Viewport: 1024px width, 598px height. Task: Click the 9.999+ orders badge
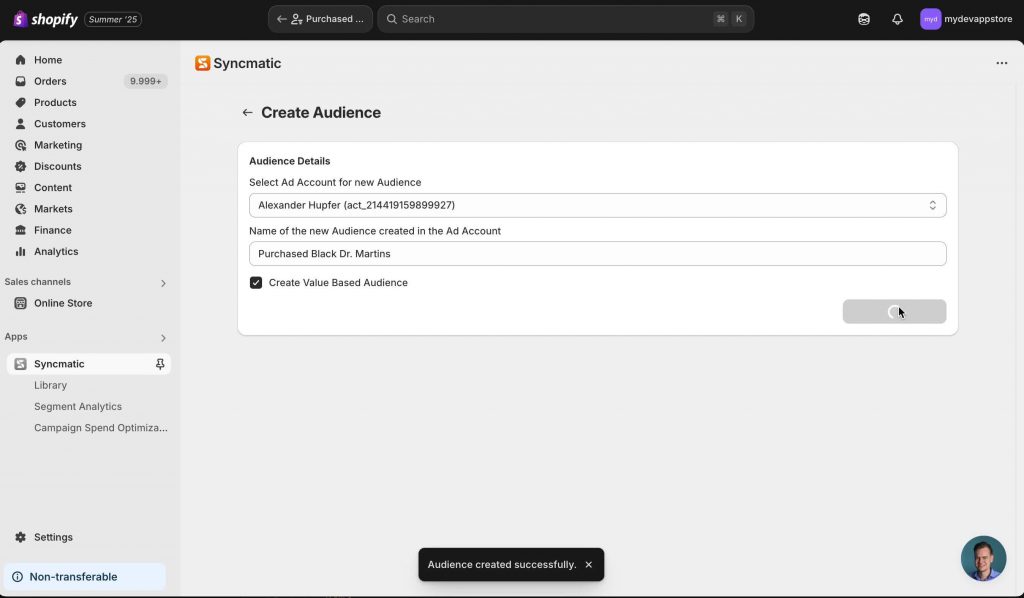click(x=146, y=81)
